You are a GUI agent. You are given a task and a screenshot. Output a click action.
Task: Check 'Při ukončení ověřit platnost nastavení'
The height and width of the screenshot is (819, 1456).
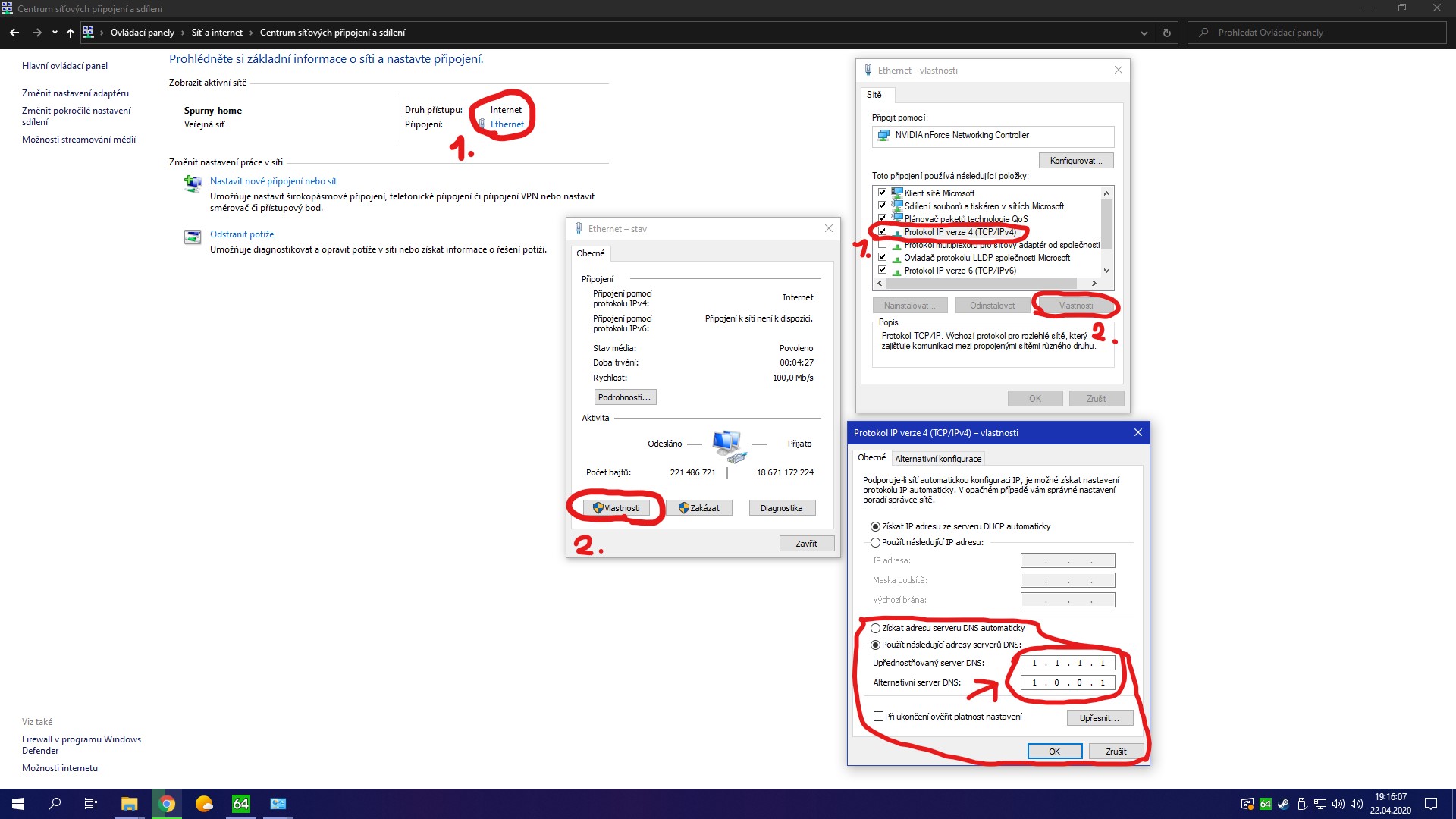[878, 717]
